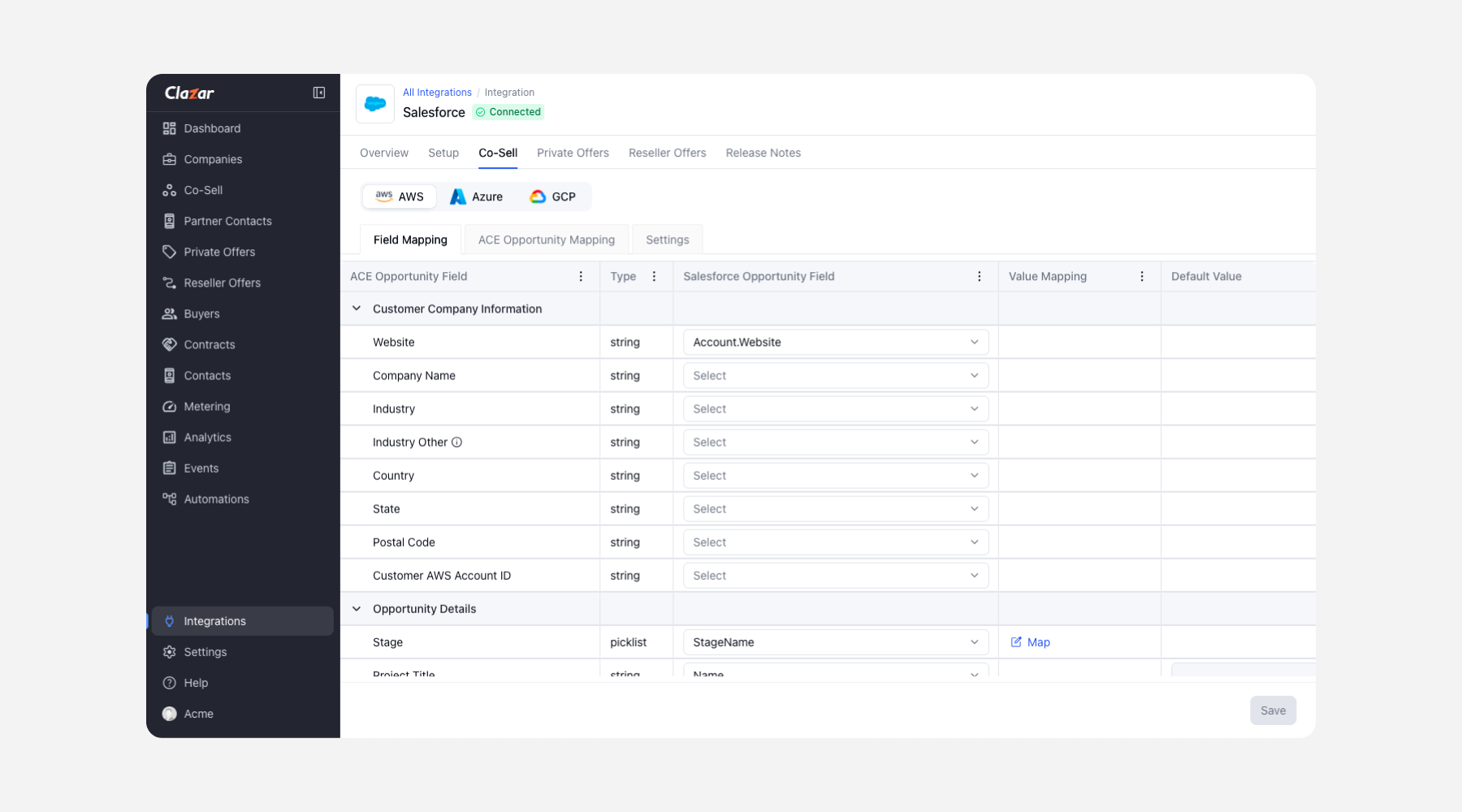Click the Acme account avatar
Screen dimensions: 1462x812
[x=169, y=714]
